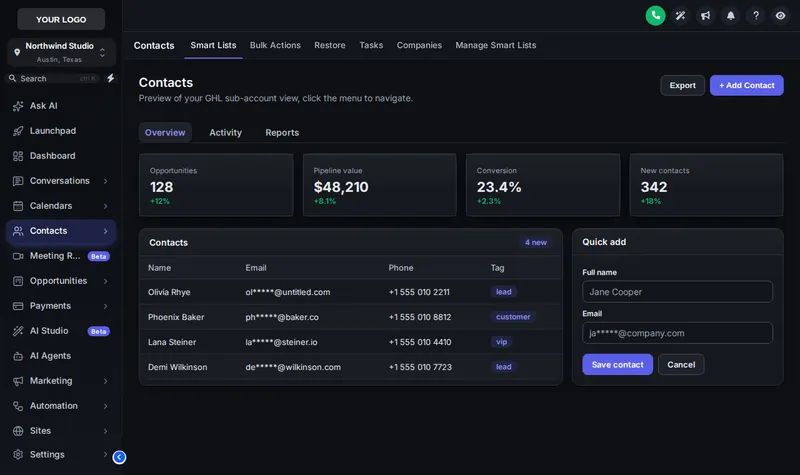This screenshot has width=800, height=475.
Task: Click the Email input in Quick add
Action: tap(677, 333)
